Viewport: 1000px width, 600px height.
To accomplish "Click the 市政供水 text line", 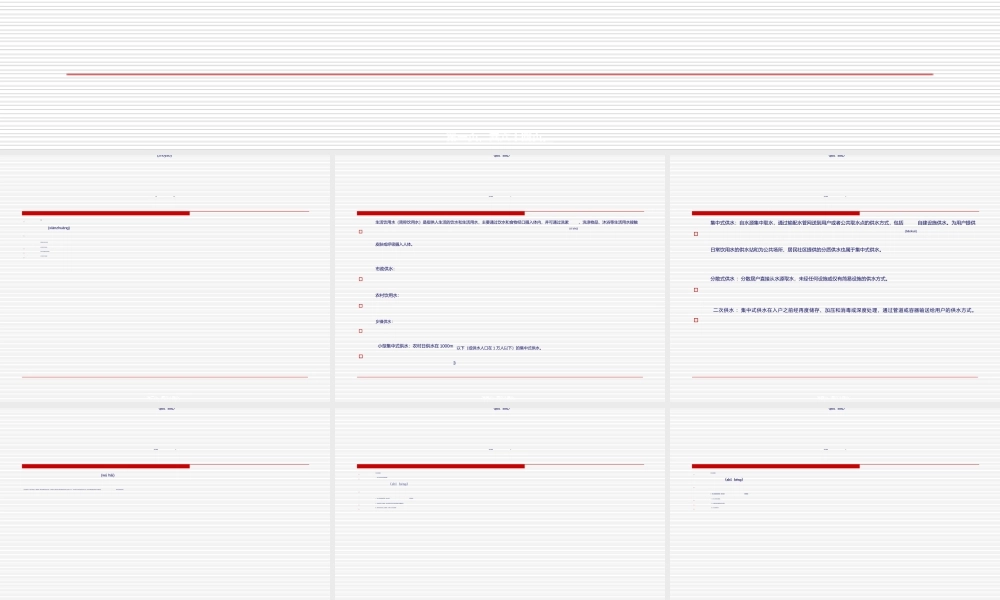I will click(x=385, y=269).
